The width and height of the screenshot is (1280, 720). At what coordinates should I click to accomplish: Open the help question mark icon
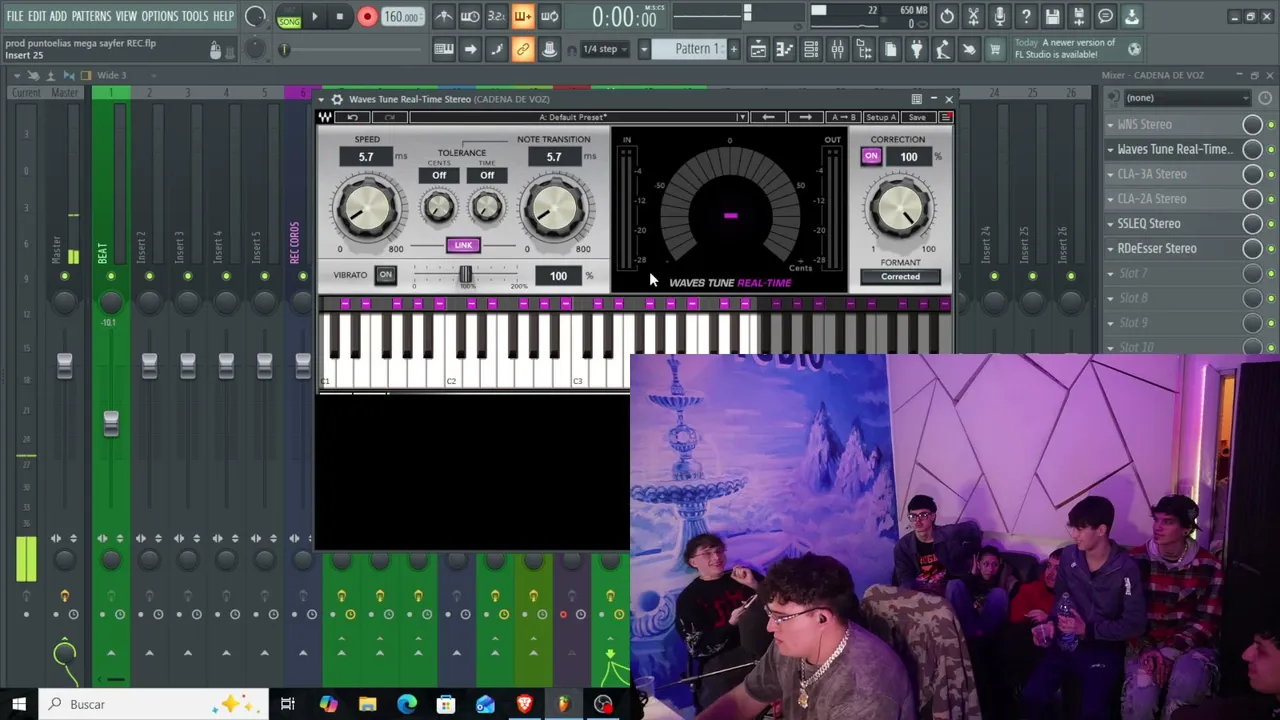pyautogui.click(x=1026, y=17)
